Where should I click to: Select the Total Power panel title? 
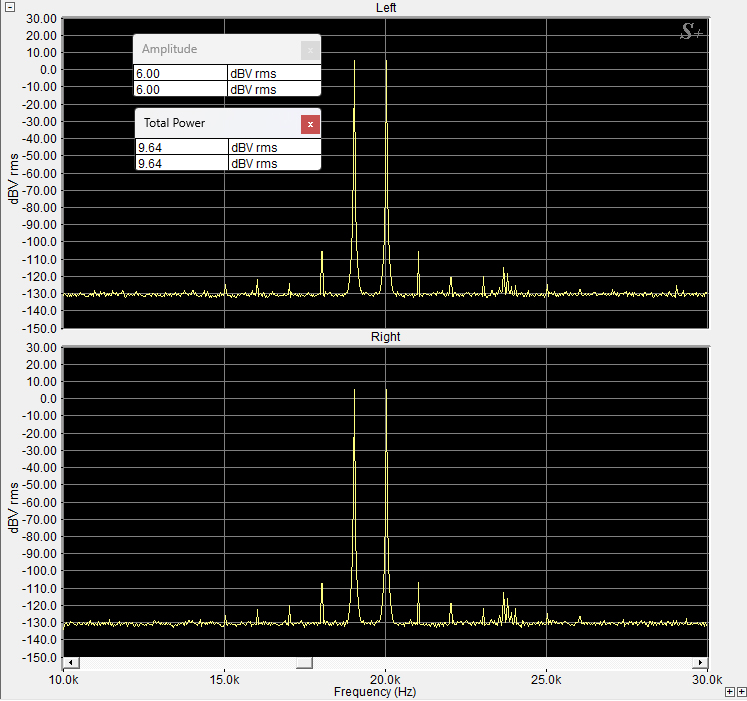[174, 123]
